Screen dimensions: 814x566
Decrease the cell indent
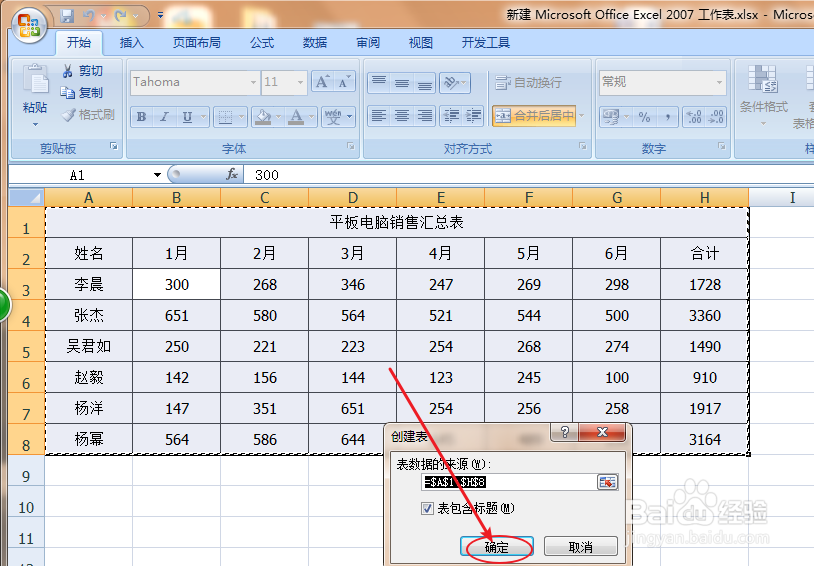pos(451,115)
